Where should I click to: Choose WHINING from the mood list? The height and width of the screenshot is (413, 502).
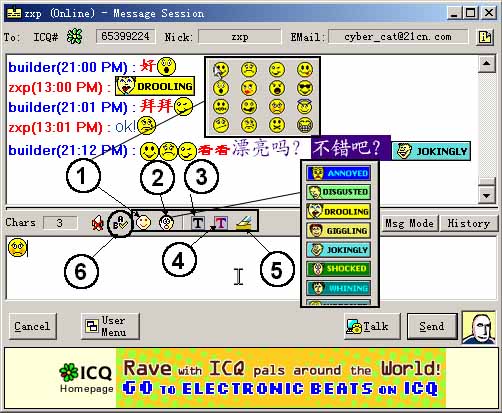tap(338, 288)
